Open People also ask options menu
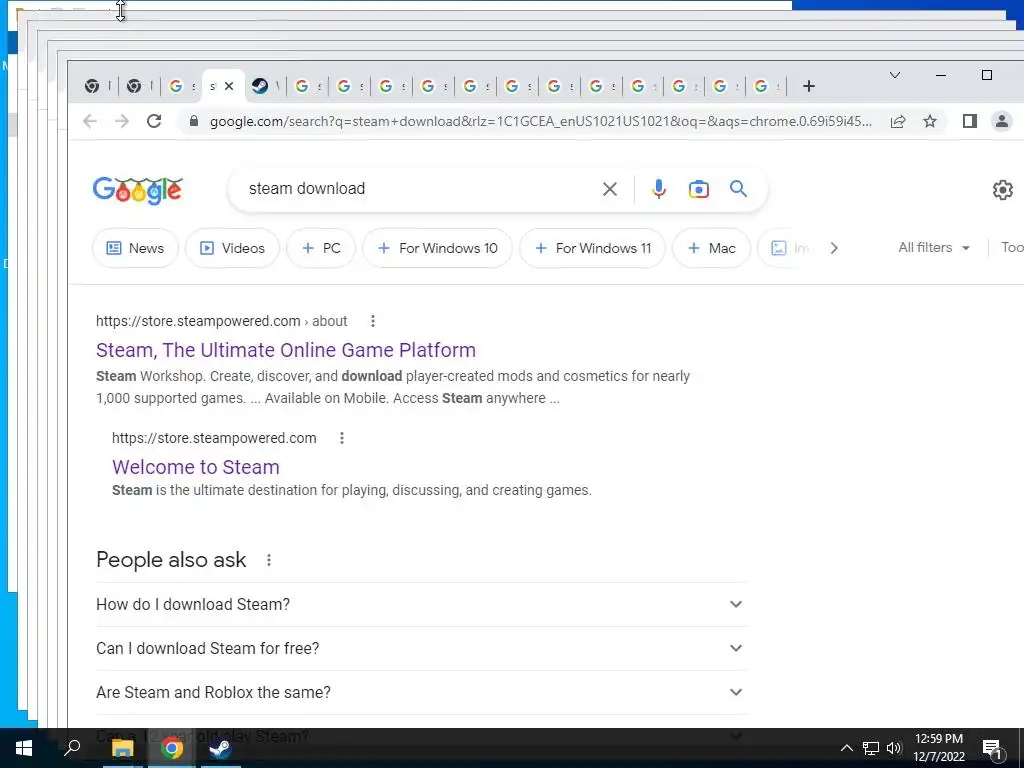The width and height of the screenshot is (1024, 768). tap(268, 560)
